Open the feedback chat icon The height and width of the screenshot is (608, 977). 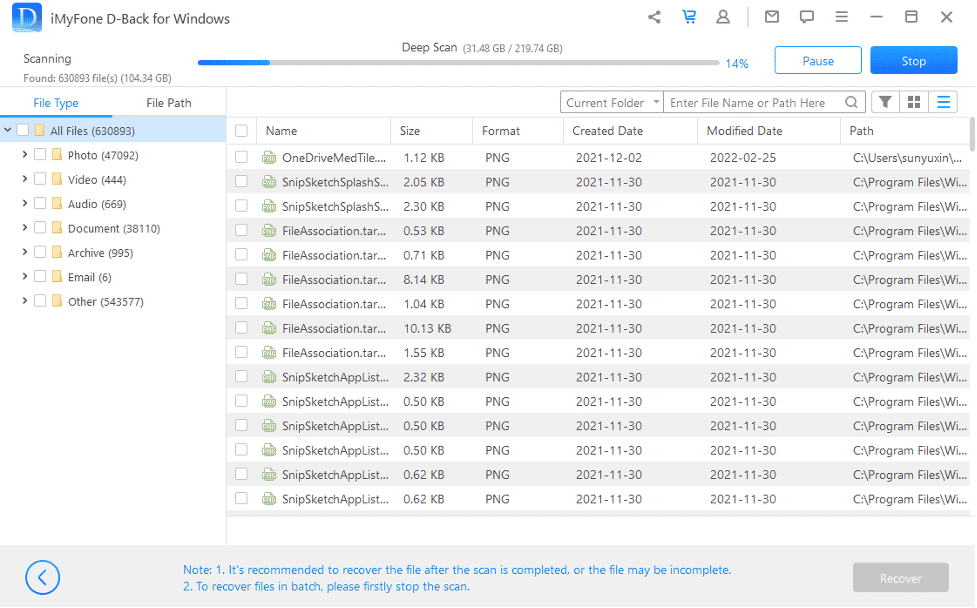[806, 16]
